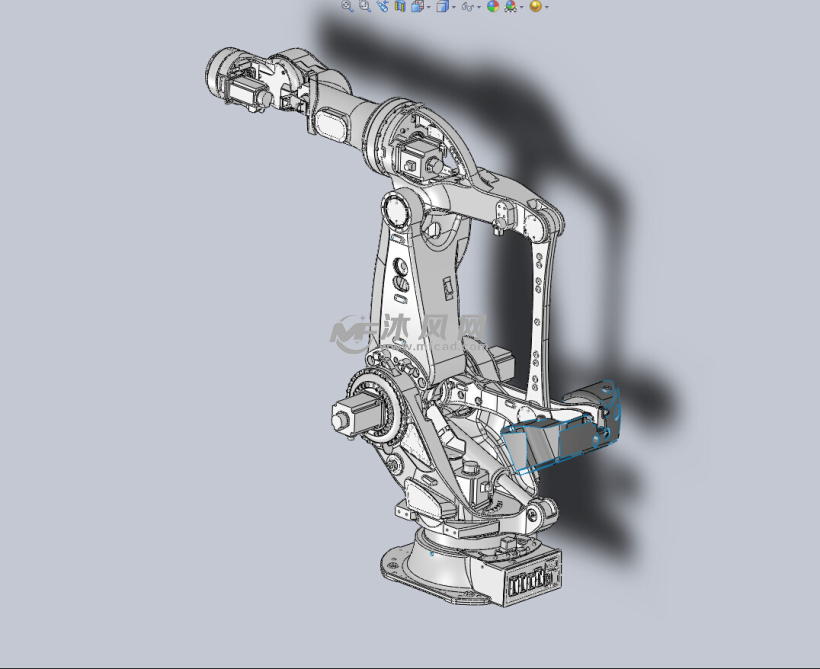Click the Previous View icon
This screenshot has width=820, height=669.
tap(383, 8)
